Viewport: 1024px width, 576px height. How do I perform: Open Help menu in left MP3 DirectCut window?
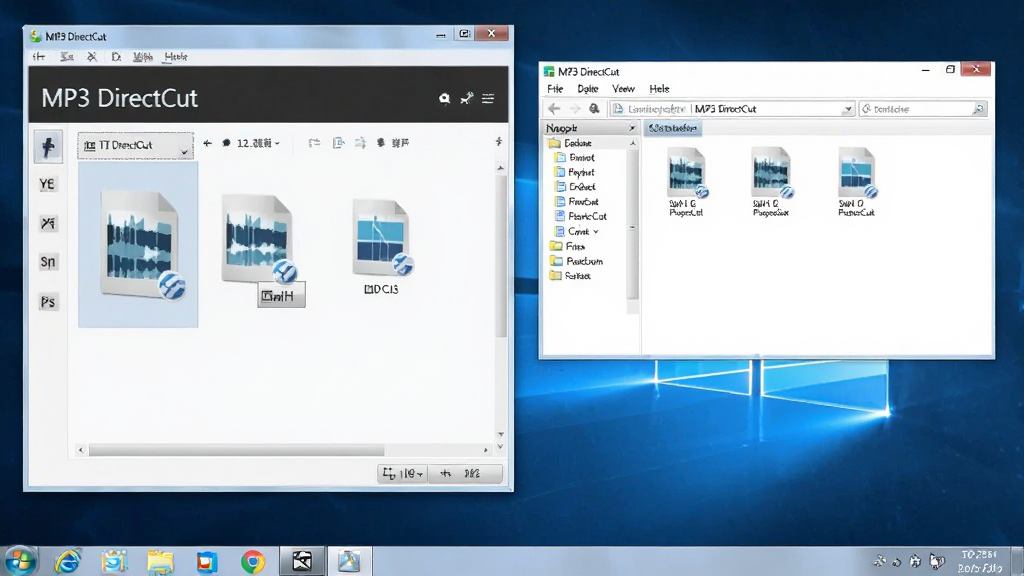[176, 57]
